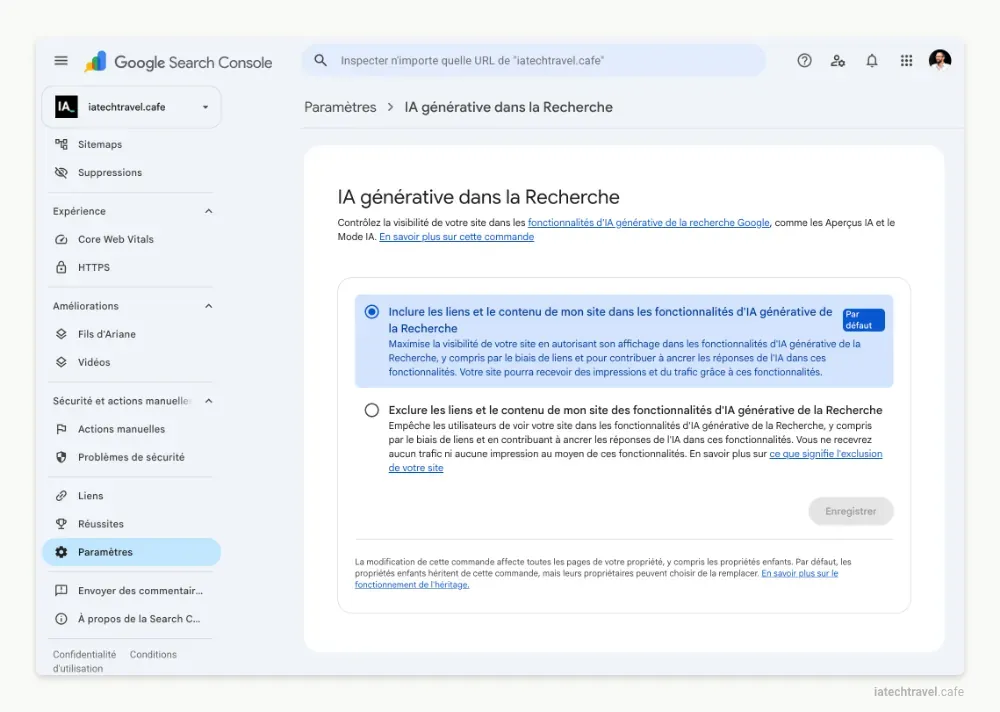Image resolution: width=1000 pixels, height=712 pixels.
Task: Open the notifications bell
Action: [872, 61]
